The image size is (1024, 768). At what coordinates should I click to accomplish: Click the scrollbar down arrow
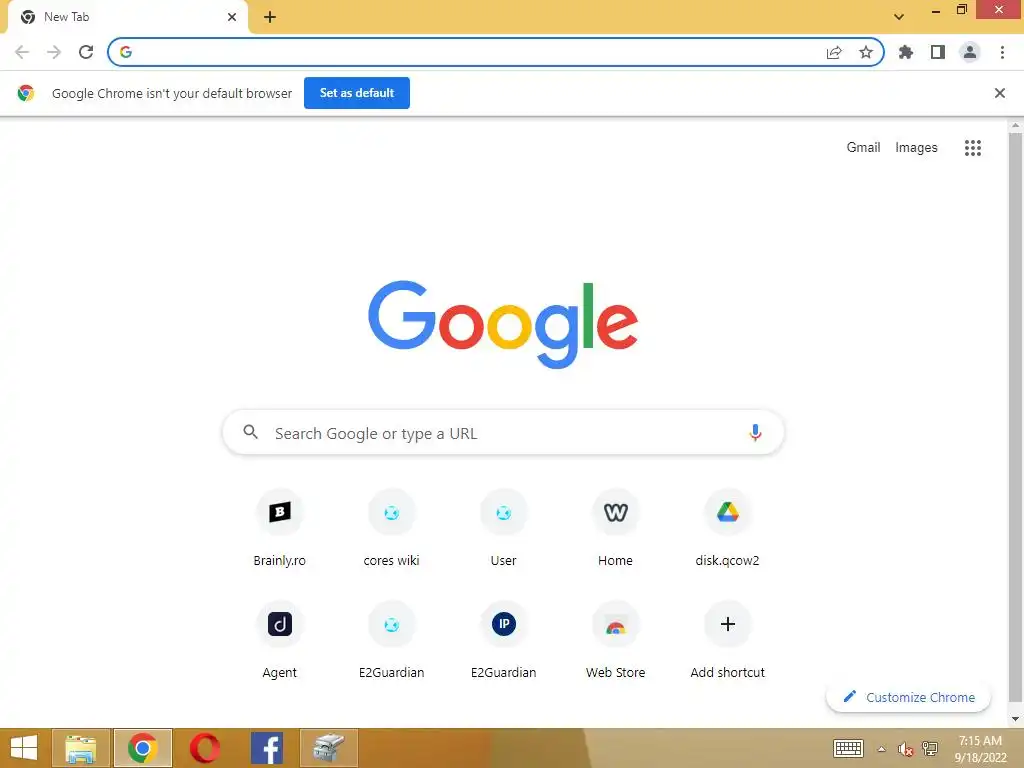(x=1015, y=719)
